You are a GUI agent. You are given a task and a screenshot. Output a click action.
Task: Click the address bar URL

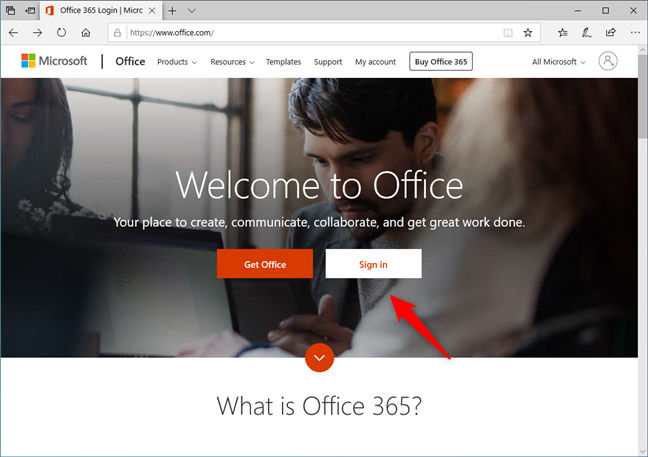(172, 33)
